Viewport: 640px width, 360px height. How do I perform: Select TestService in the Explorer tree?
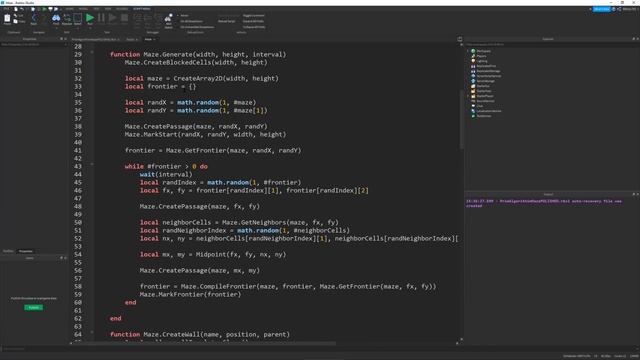pos(484,116)
